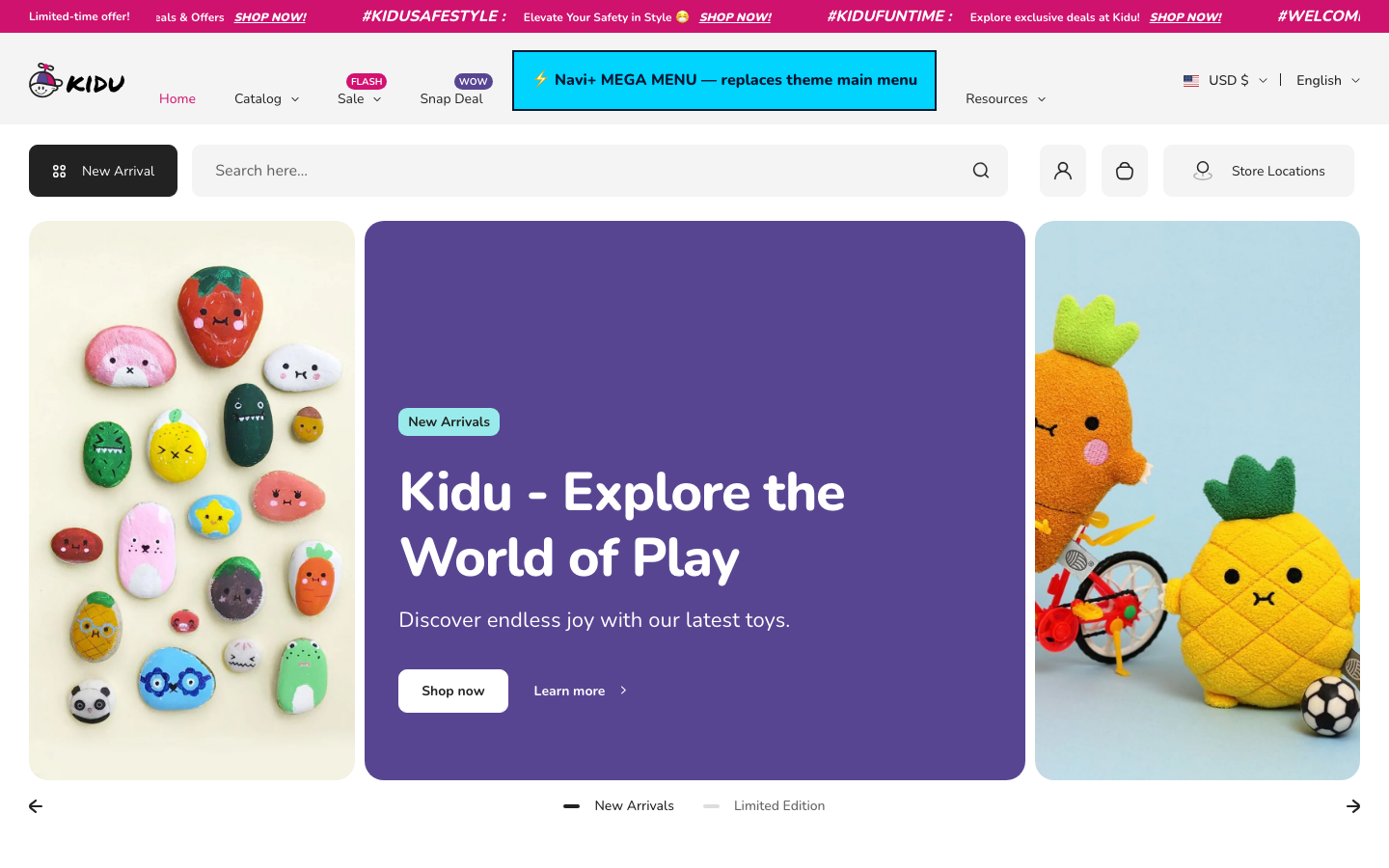The image size is (1389, 868).
Task: Open the New Arrival menu button
Action: [103, 171]
